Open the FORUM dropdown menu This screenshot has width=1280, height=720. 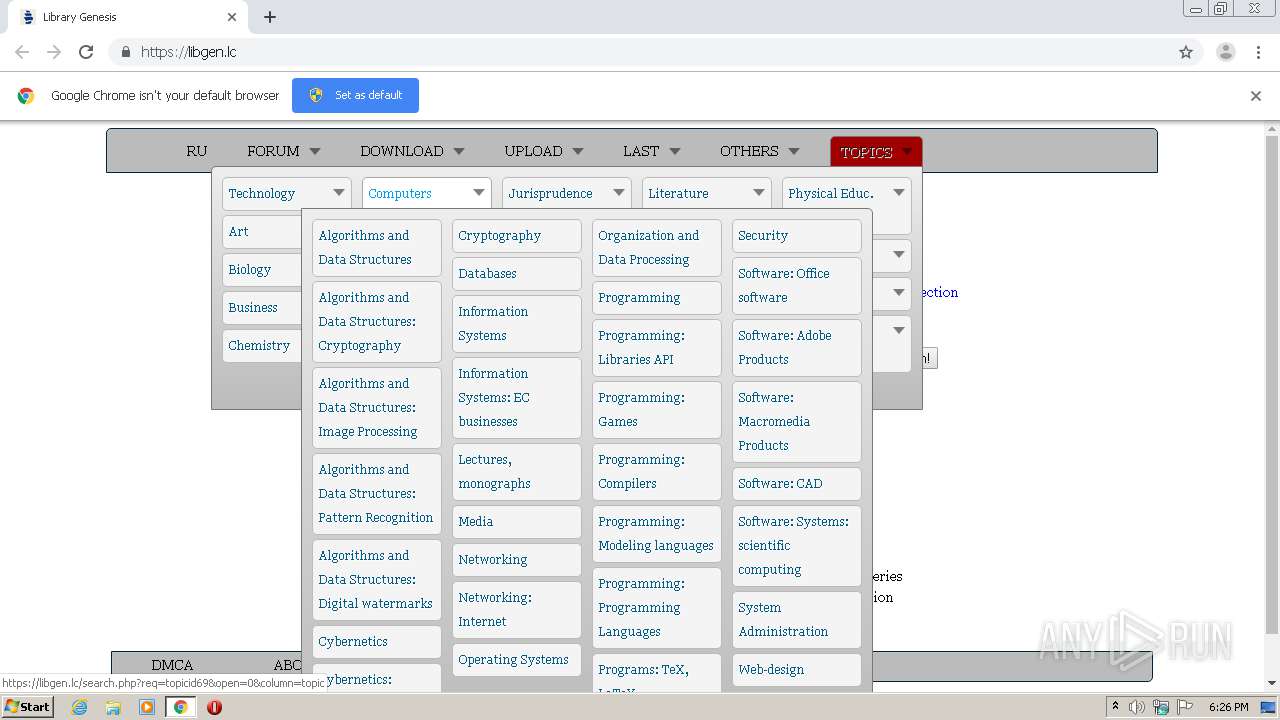point(284,151)
